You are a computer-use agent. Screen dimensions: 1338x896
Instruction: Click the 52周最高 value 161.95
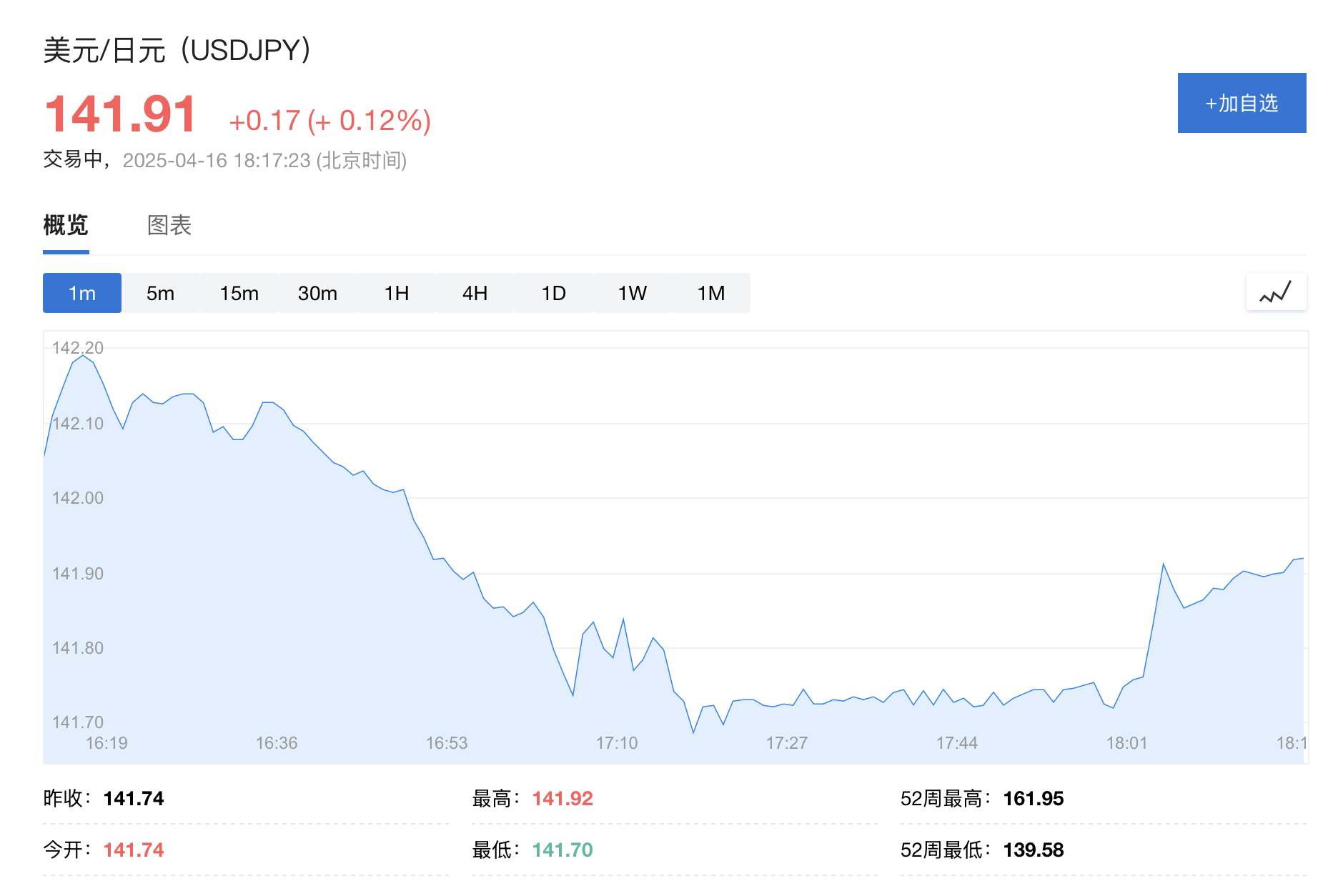click(x=1034, y=798)
